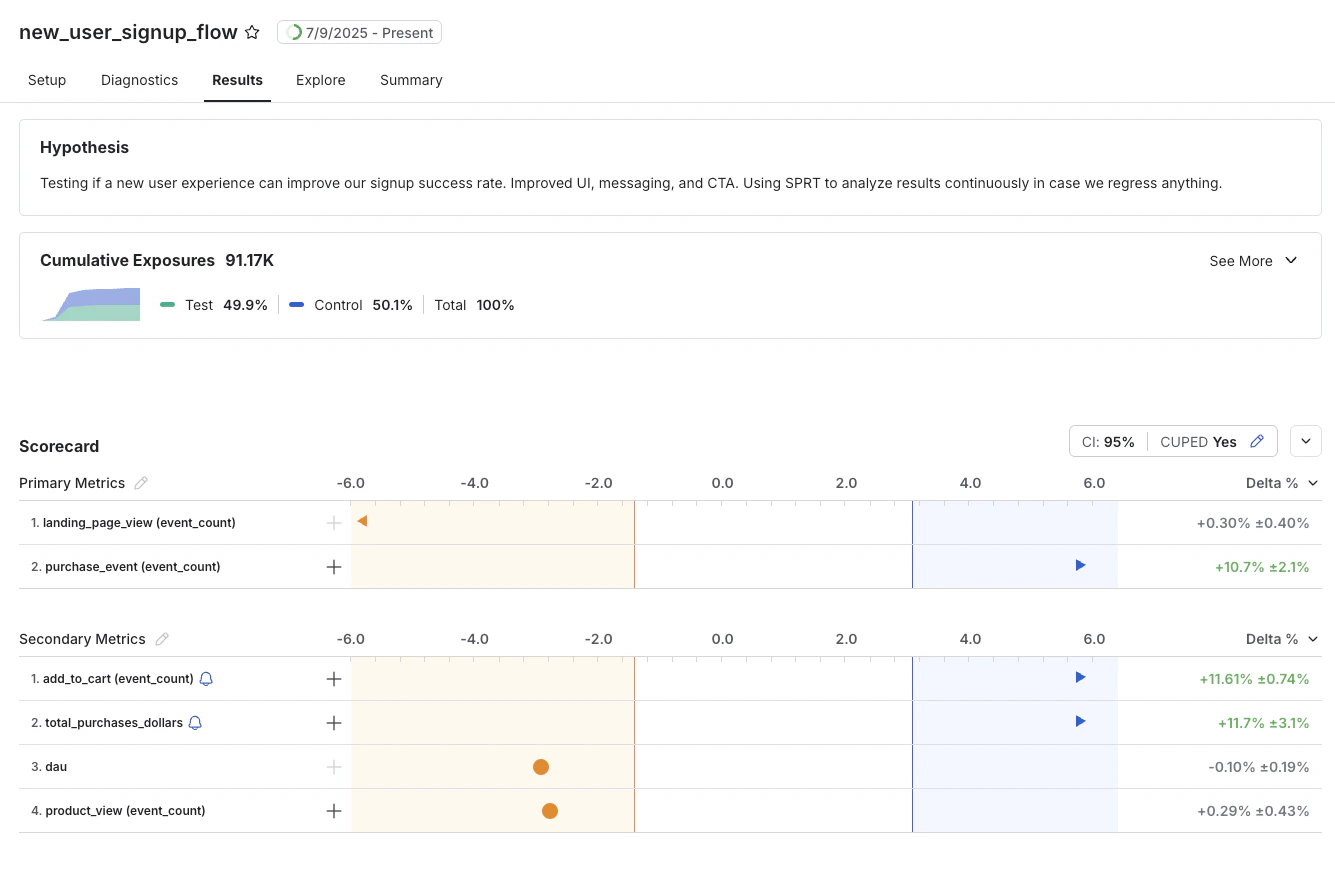
Task: Edit the Secondary Metrics title pencil icon
Action: coord(162,639)
